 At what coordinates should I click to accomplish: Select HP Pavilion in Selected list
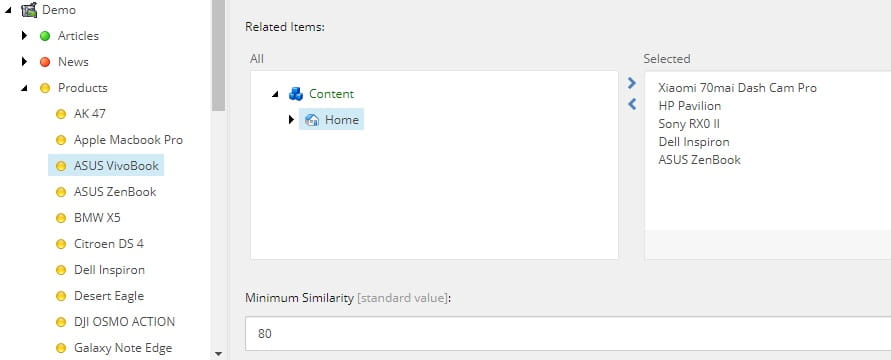pos(689,106)
